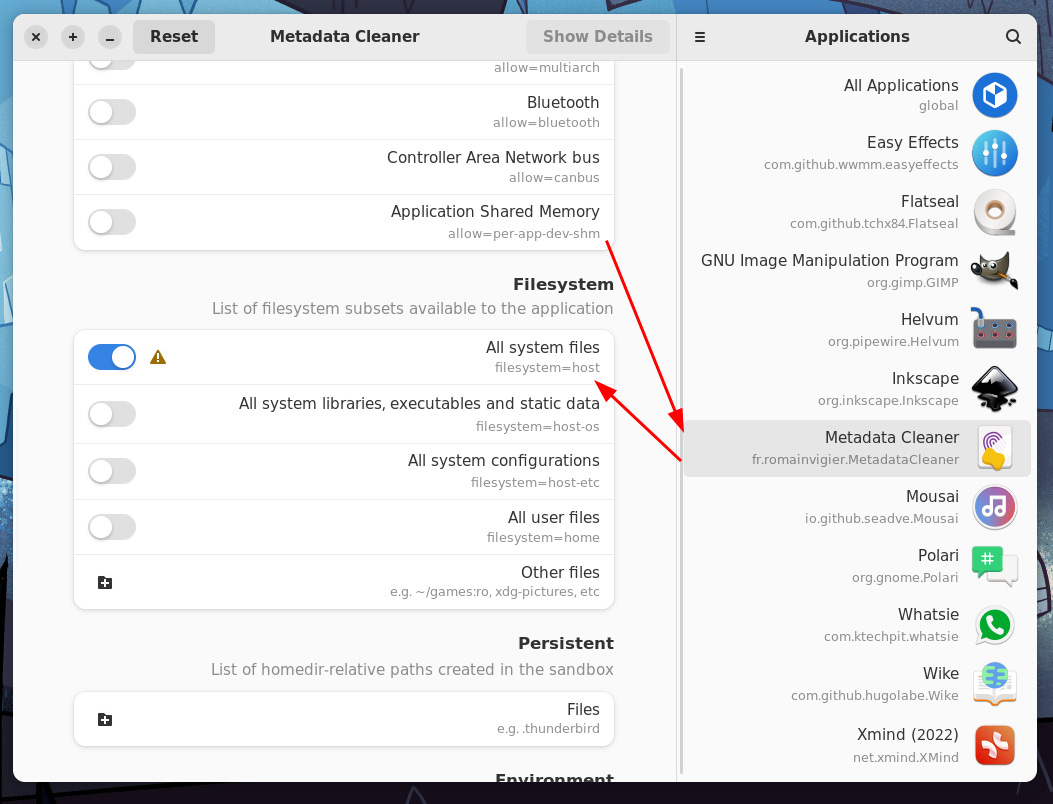Click the com.ktechpit.whatsie identifier text
This screenshot has height=804, width=1053.
[891, 636]
